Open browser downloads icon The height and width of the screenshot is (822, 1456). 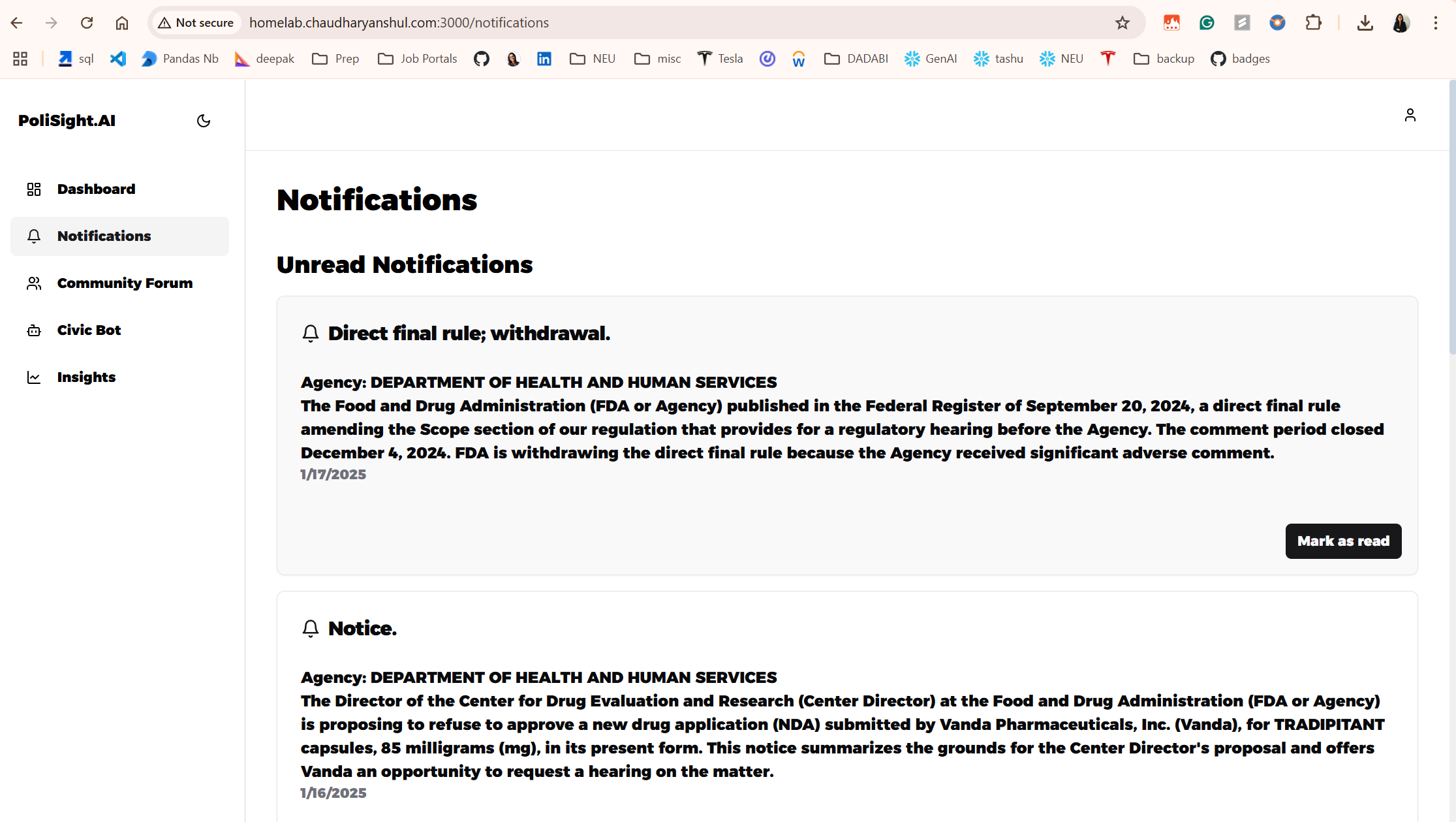1365,23
